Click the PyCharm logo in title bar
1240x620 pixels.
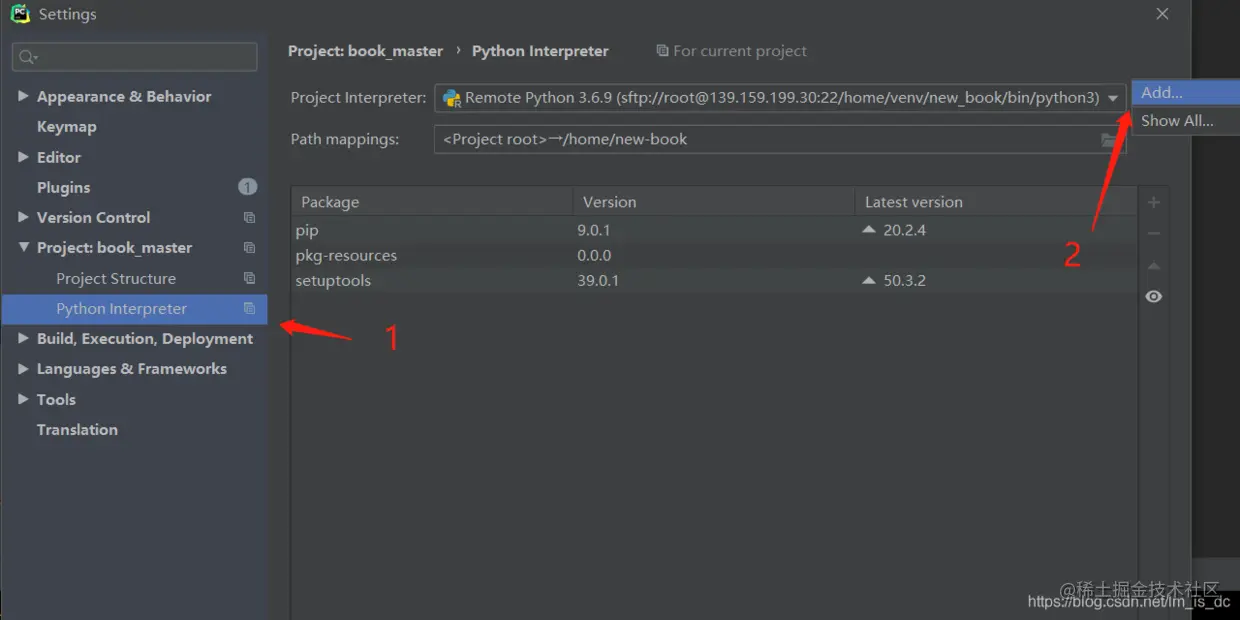tap(20, 14)
